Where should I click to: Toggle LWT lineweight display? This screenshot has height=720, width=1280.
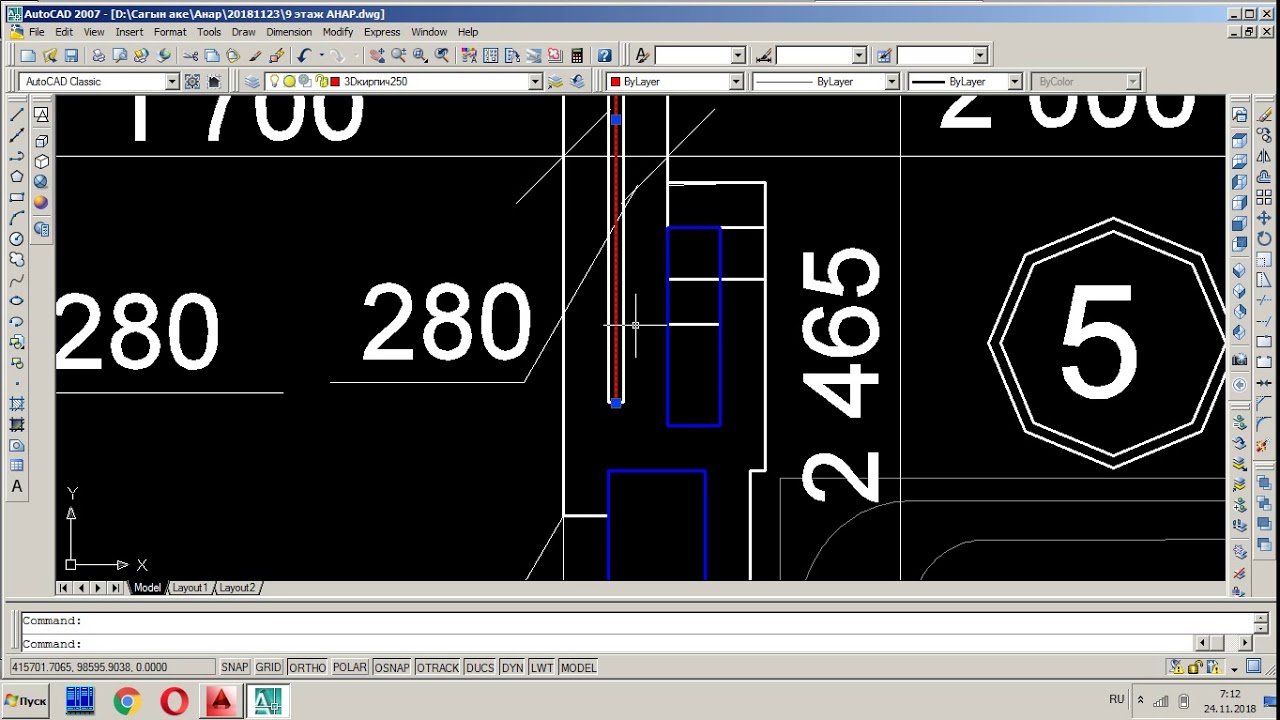pos(542,668)
